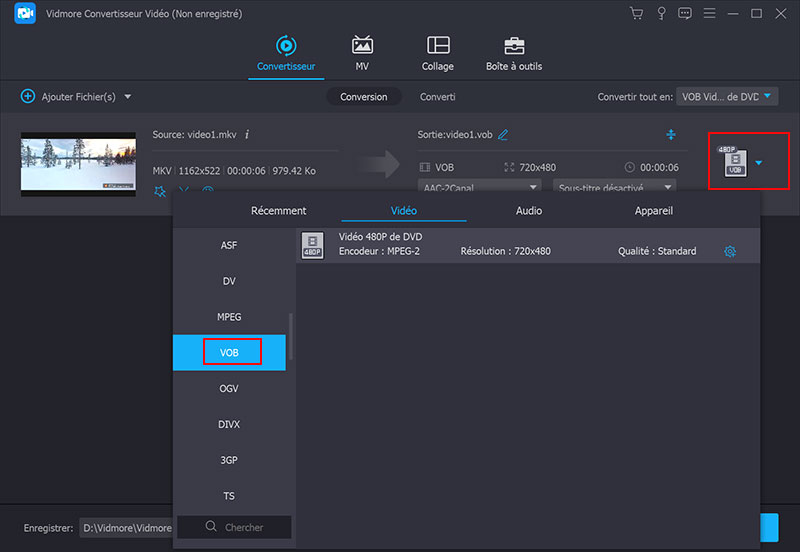Open registration via the key icon

pyautogui.click(x=660, y=14)
